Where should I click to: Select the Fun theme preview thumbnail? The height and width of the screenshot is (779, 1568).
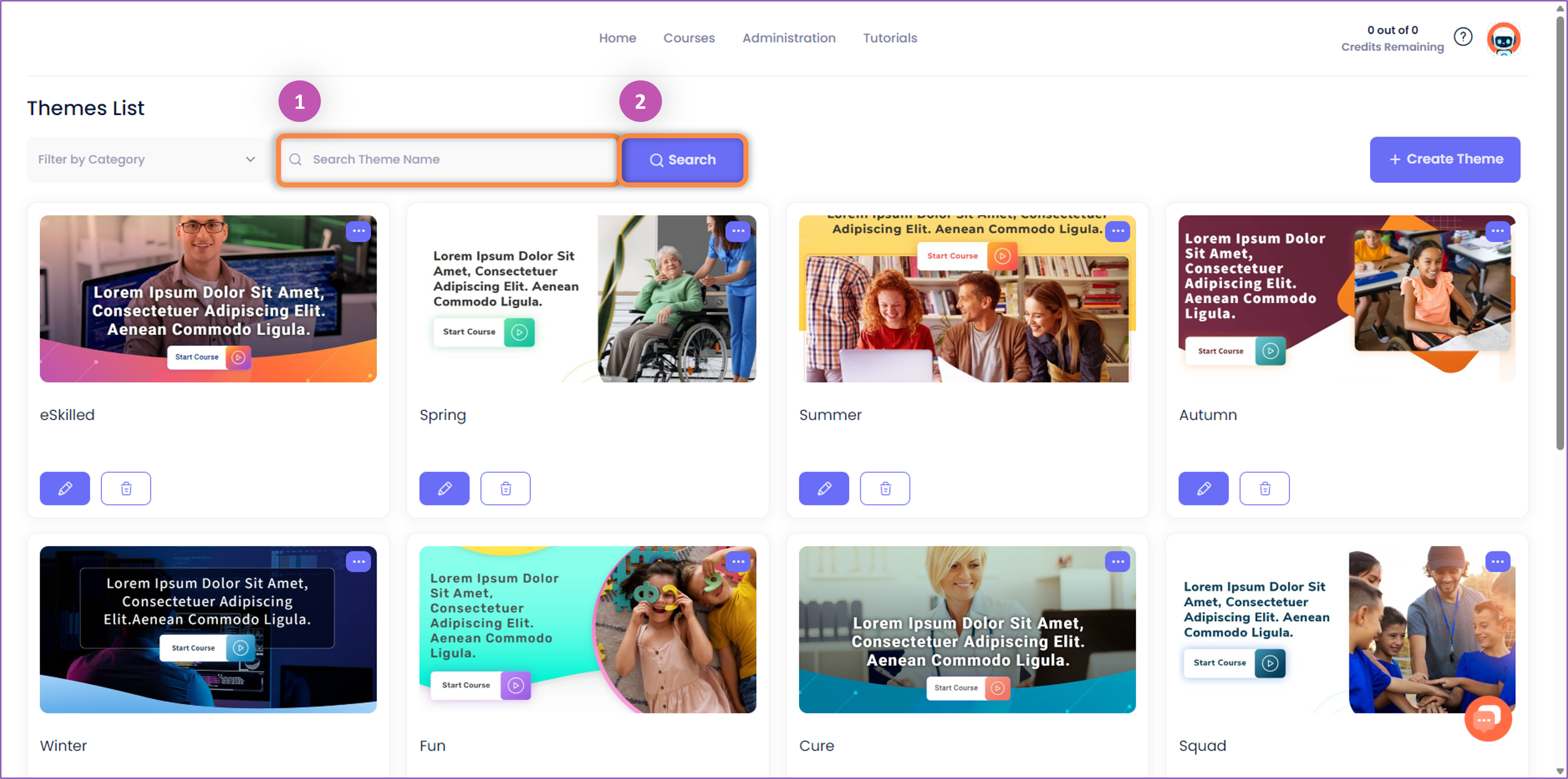(587, 629)
